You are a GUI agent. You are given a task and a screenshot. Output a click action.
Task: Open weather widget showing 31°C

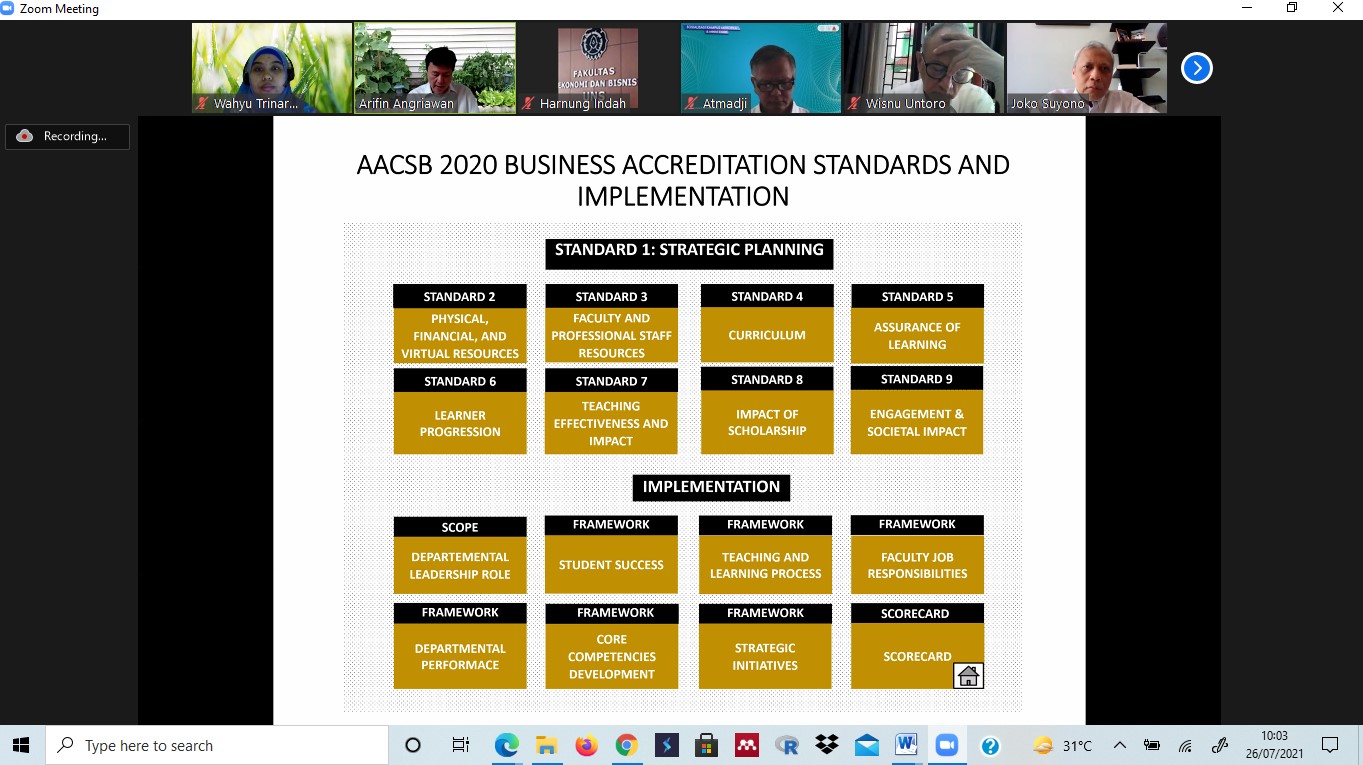pos(1062,745)
